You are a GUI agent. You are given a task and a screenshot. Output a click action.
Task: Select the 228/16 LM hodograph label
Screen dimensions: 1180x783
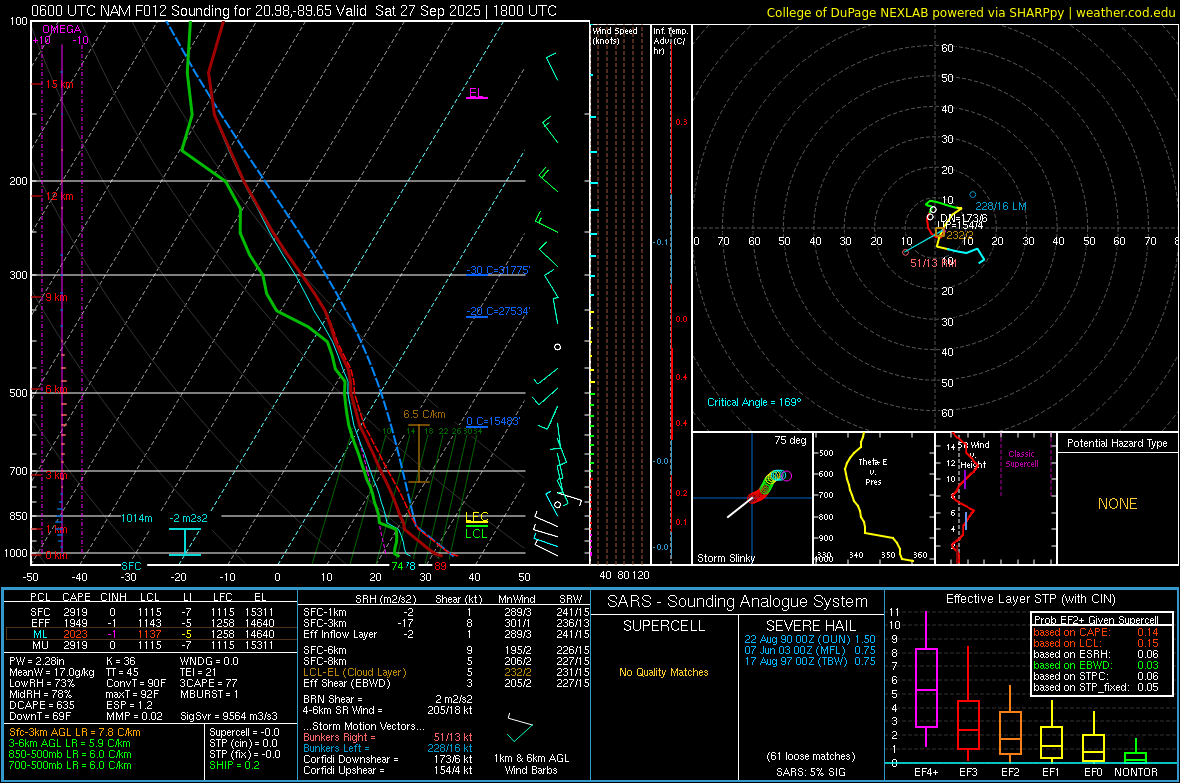(1001, 206)
